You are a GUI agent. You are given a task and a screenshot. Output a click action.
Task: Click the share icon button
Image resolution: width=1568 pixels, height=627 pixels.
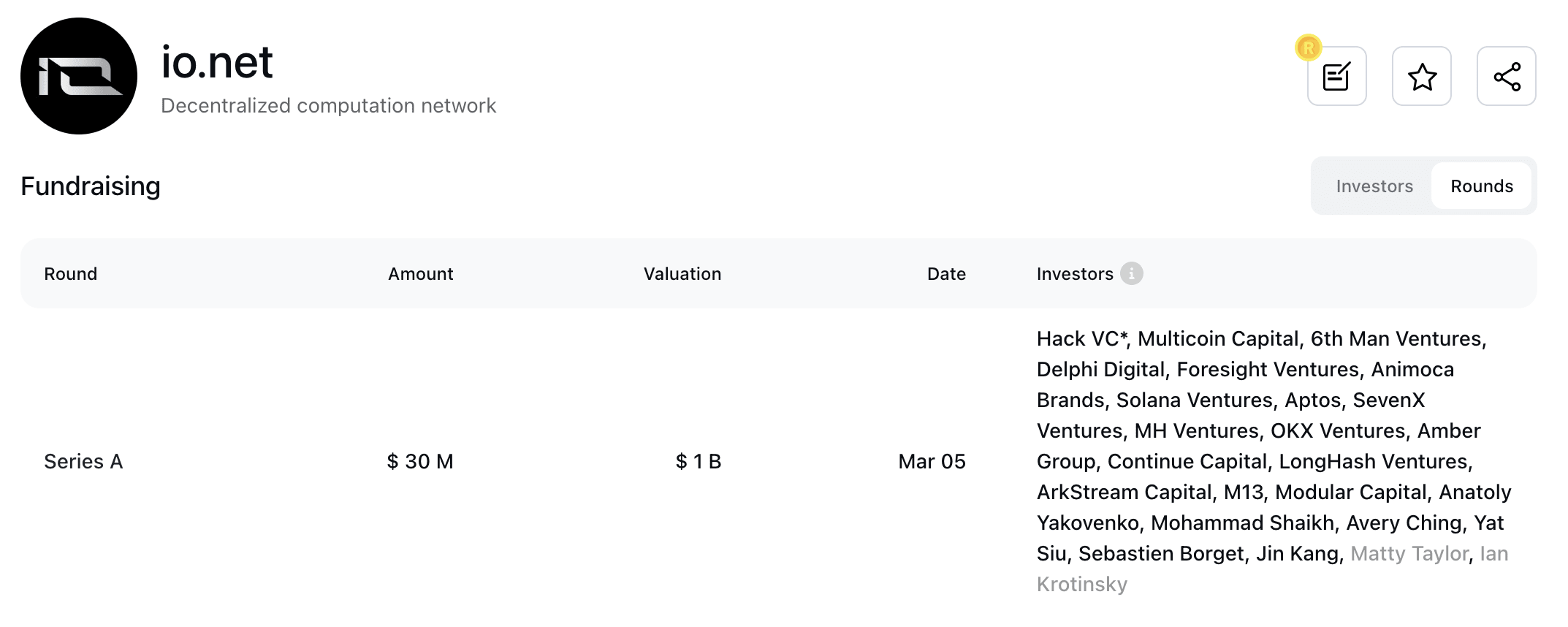coord(1506,76)
